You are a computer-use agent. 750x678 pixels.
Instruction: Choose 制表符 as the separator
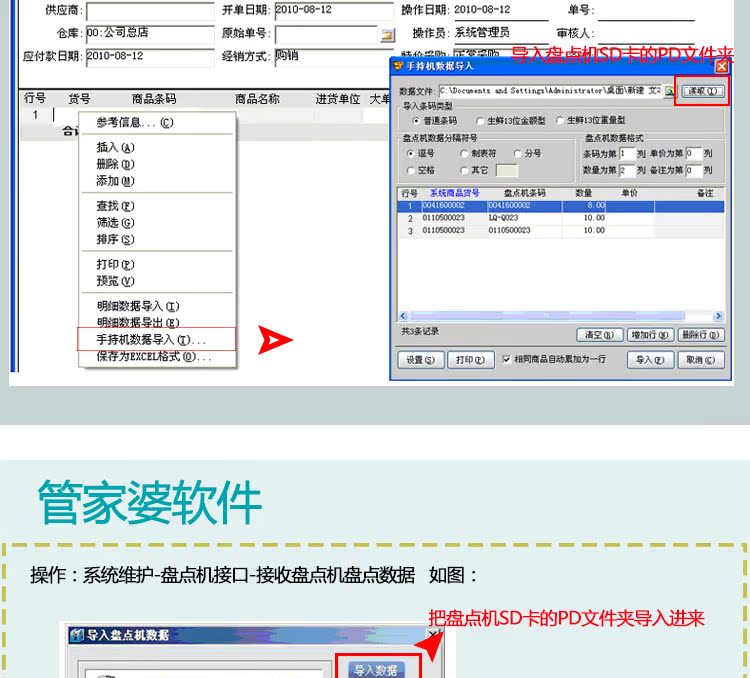coord(478,154)
